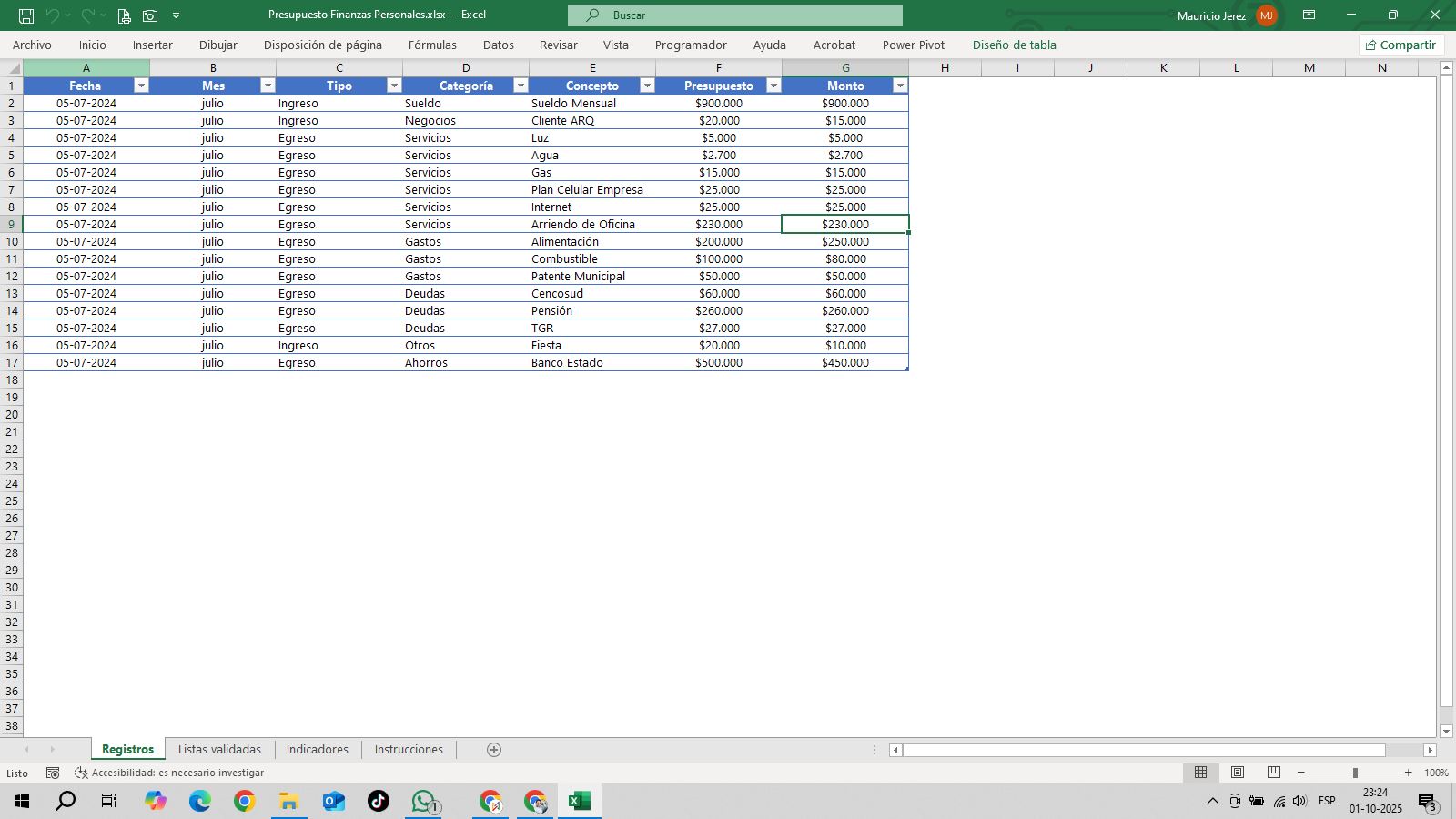Click the zoom slider handle
Screen dimensions: 1456x819
pyautogui.click(x=1355, y=773)
